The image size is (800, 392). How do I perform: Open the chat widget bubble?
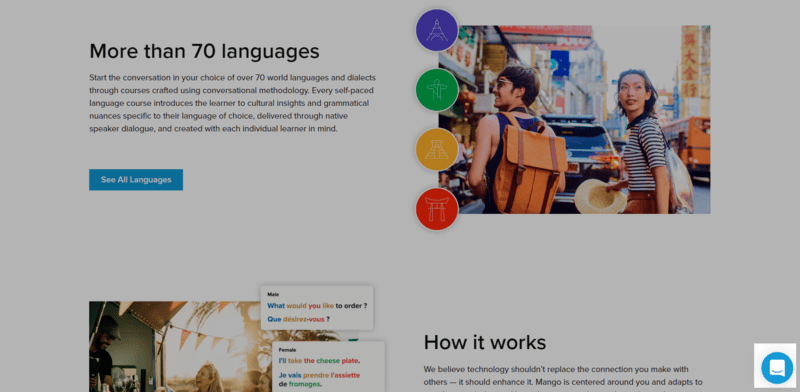[x=777, y=368]
